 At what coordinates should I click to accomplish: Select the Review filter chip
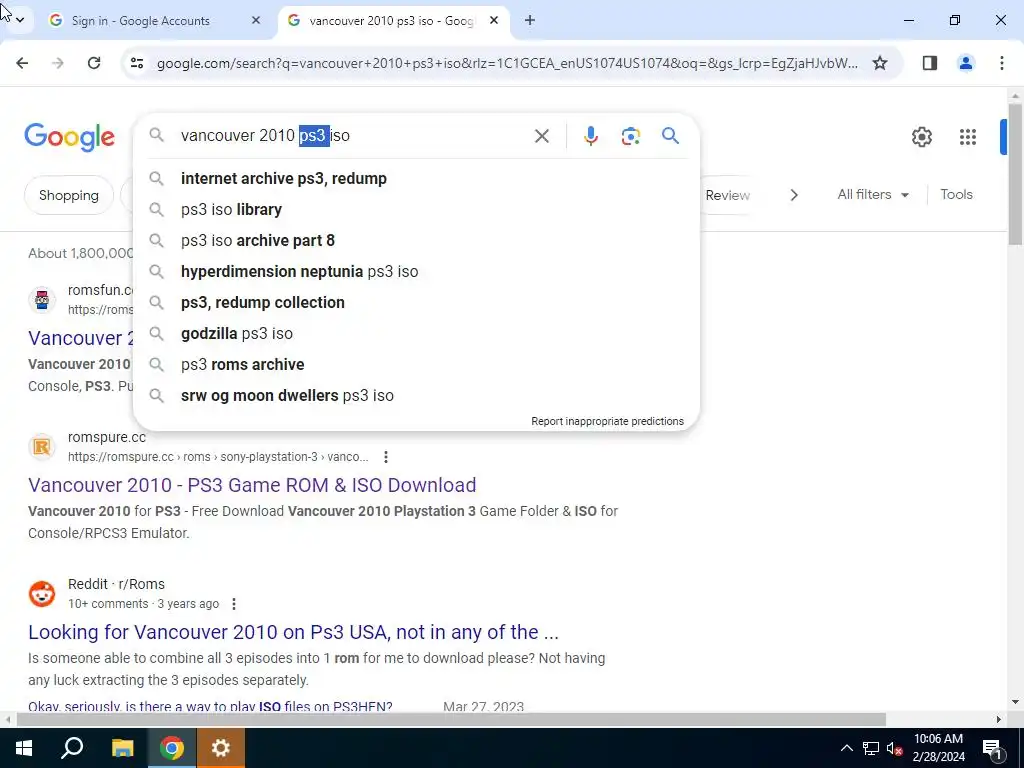(728, 195)
